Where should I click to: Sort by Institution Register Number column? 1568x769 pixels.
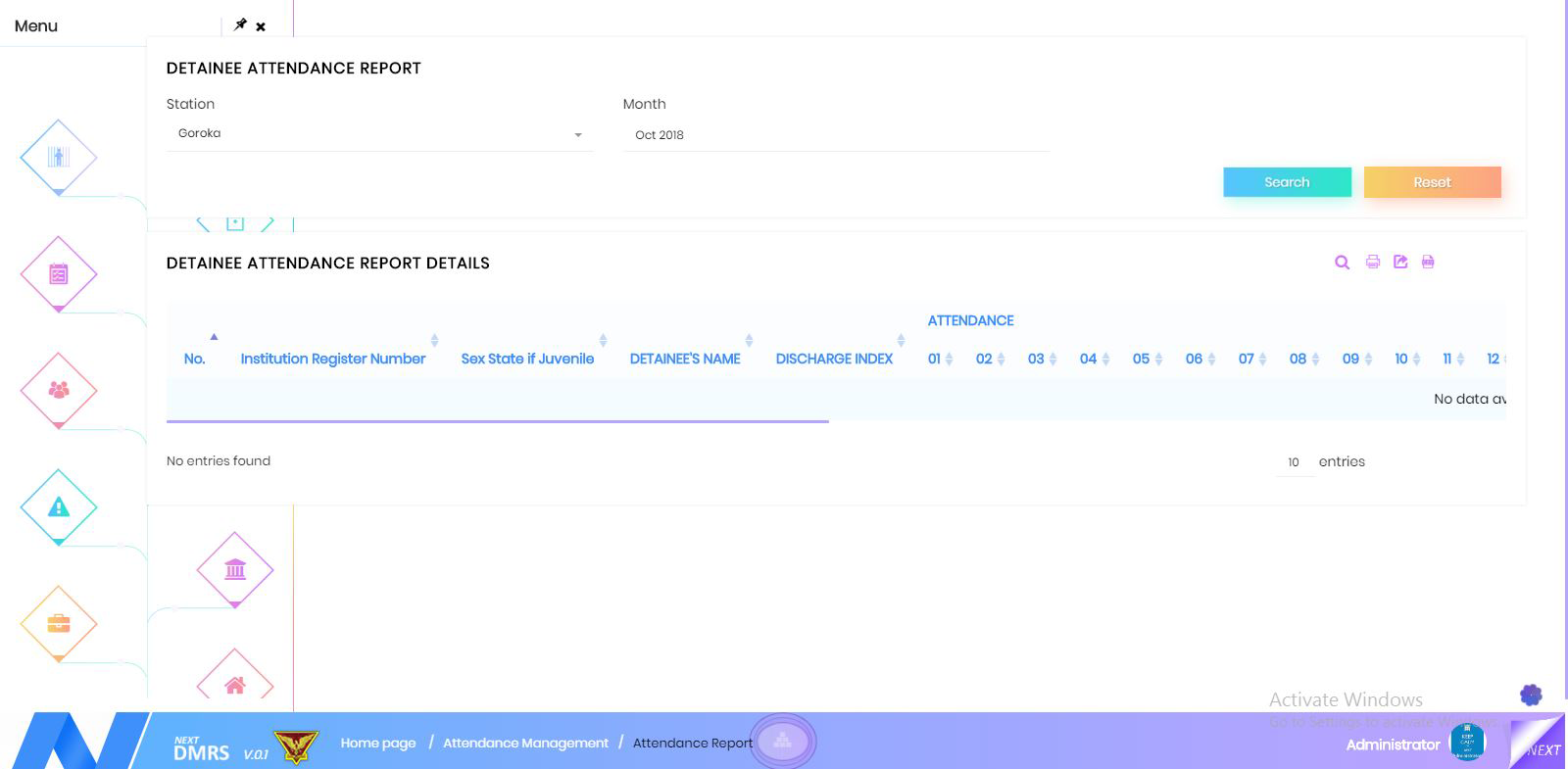[333, 359]
